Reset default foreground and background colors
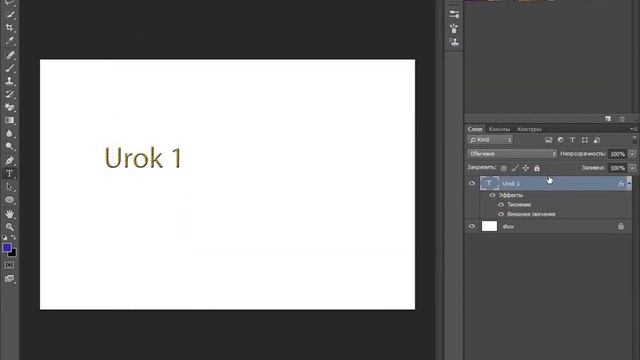Viewport: 640px width, 360px height. (4, 237)
